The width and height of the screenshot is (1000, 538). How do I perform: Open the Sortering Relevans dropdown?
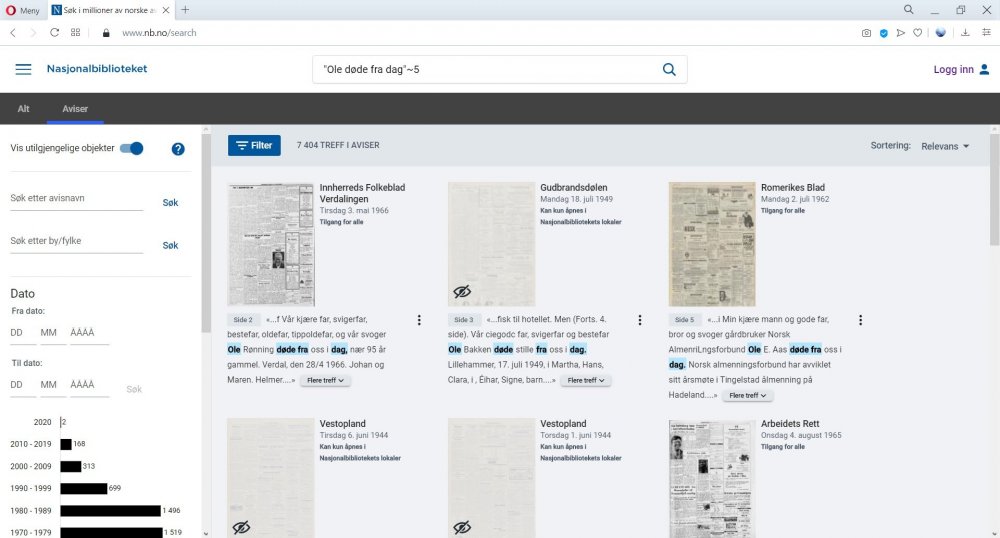click(945, 146)
